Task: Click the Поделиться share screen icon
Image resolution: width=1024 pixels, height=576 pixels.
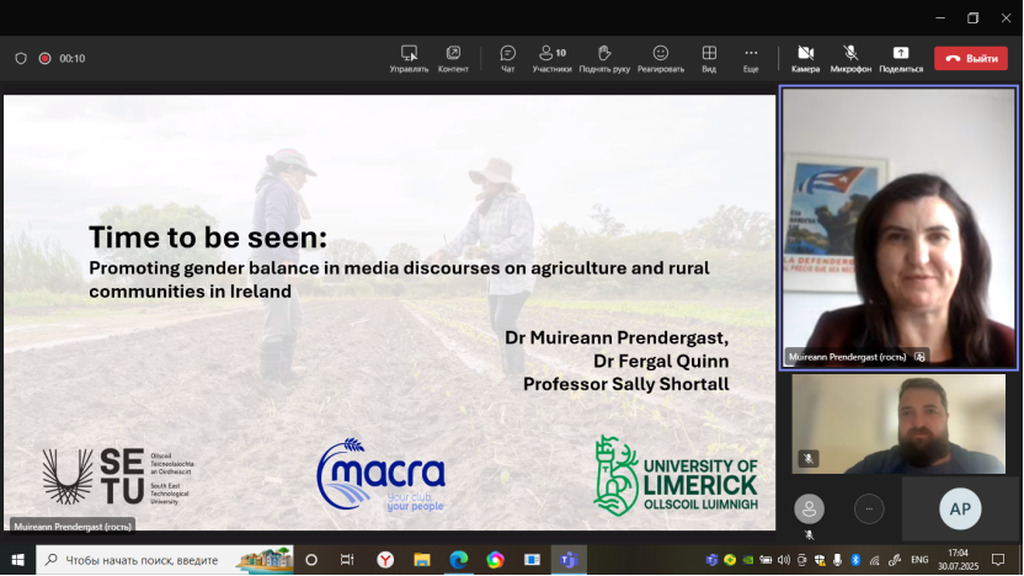Action: 900,58
